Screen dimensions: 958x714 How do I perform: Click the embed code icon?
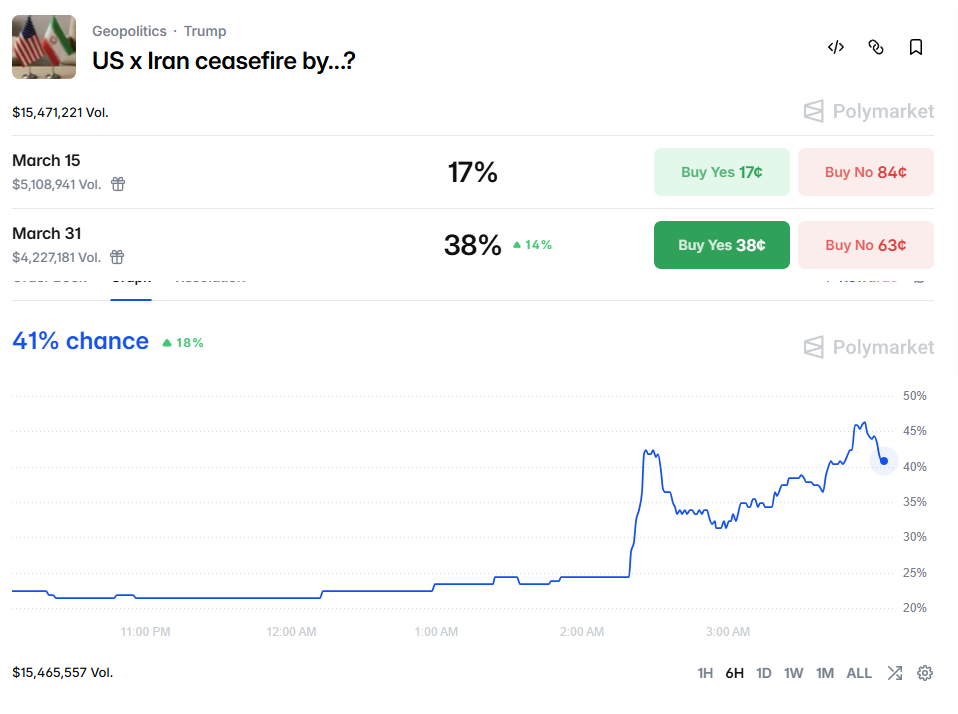pyautogui.click(x=836, y=47)
